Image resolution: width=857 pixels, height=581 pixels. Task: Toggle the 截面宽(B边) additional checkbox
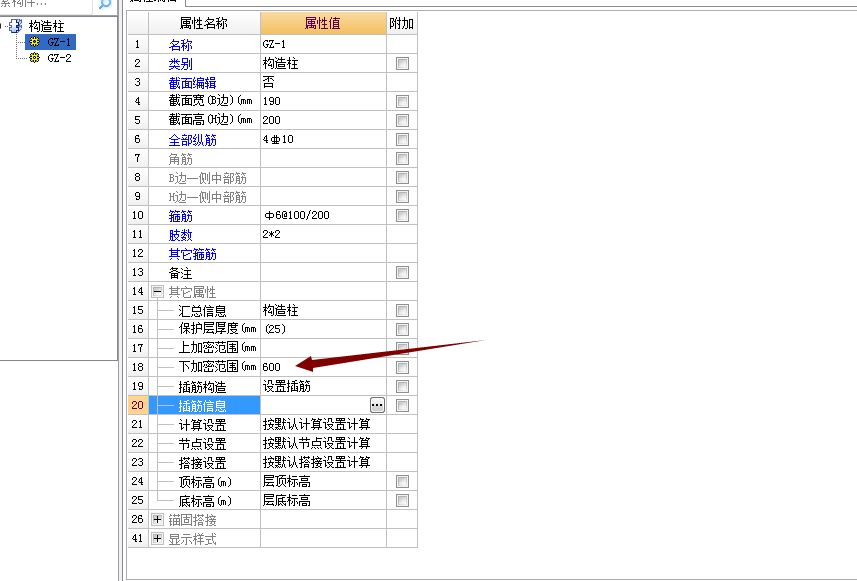click(x=402, y=101)
